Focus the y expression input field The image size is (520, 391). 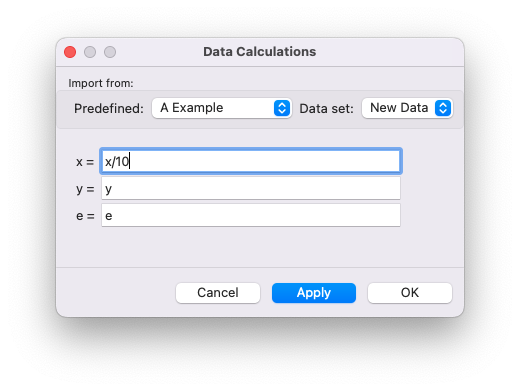click(x=251, y=188)
